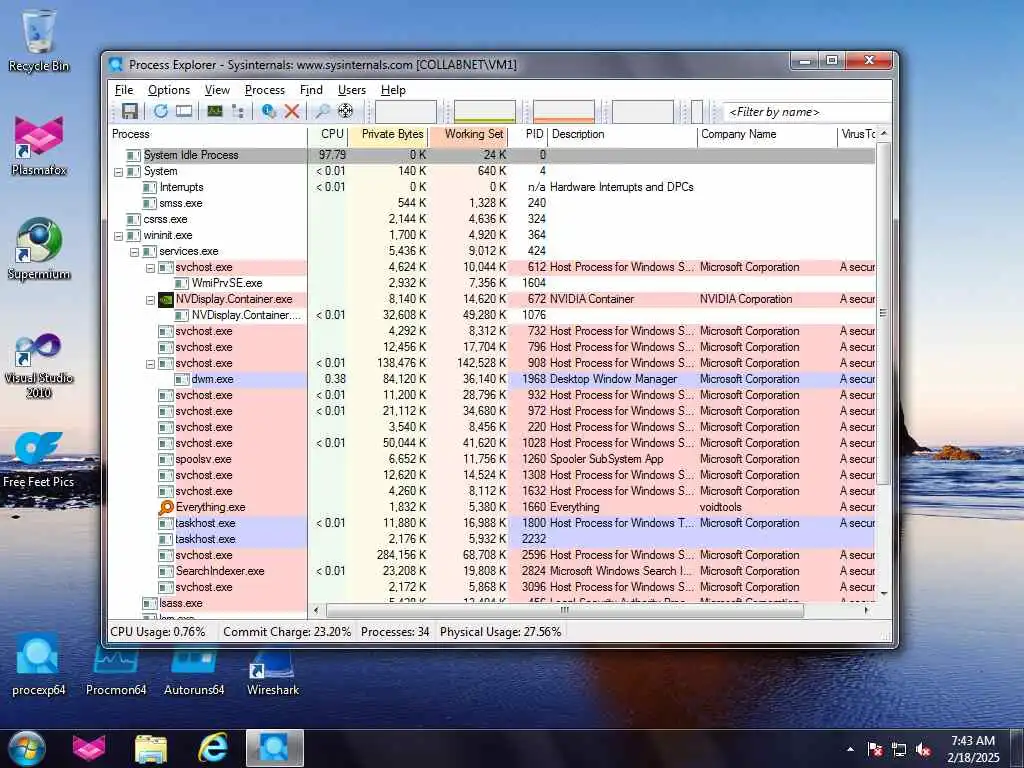Sort by the Description column header
This screenshot has width=1024, height=768.
coord(622,134)
